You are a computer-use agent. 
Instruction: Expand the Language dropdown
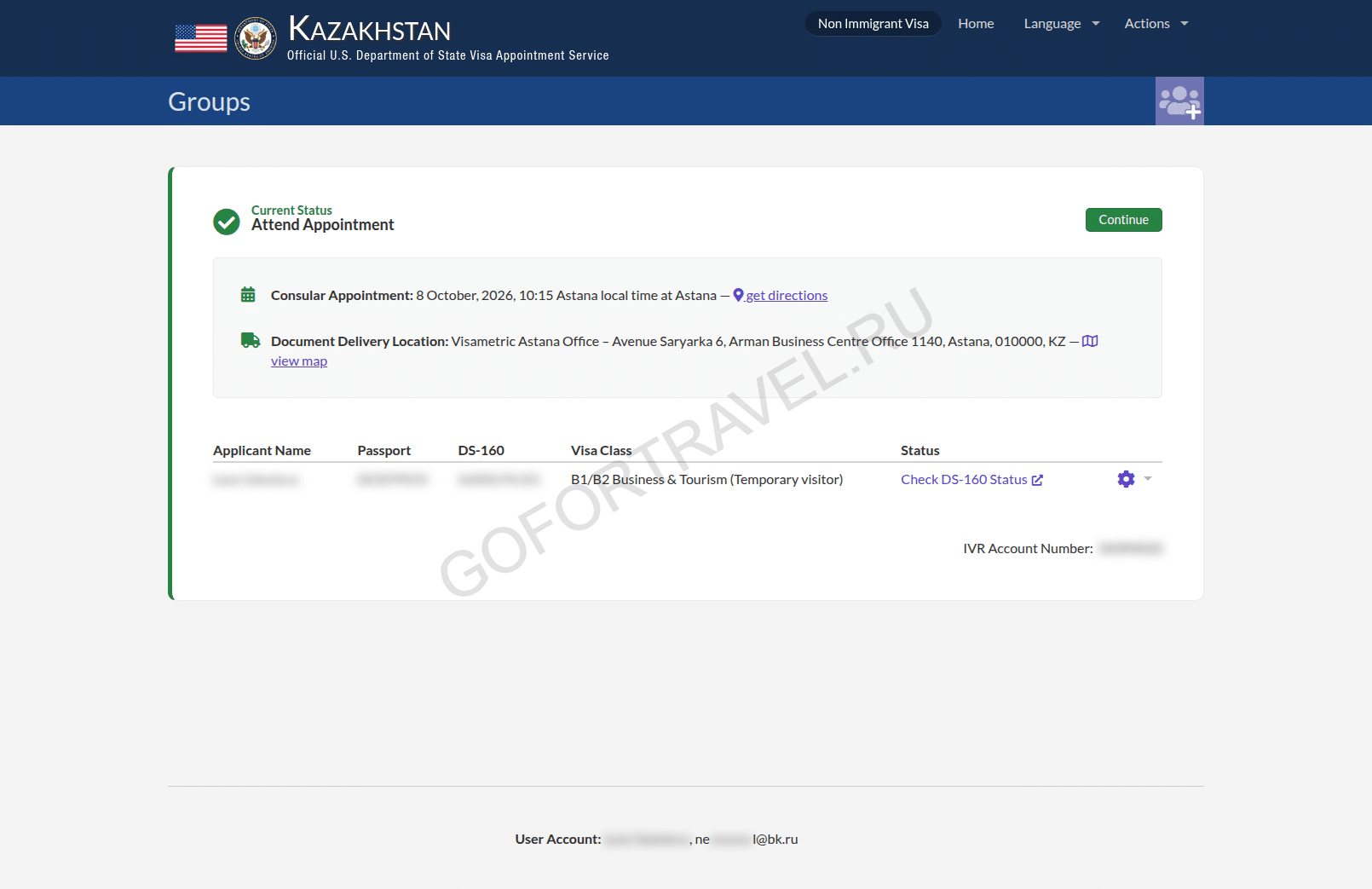pos(1062,24)
